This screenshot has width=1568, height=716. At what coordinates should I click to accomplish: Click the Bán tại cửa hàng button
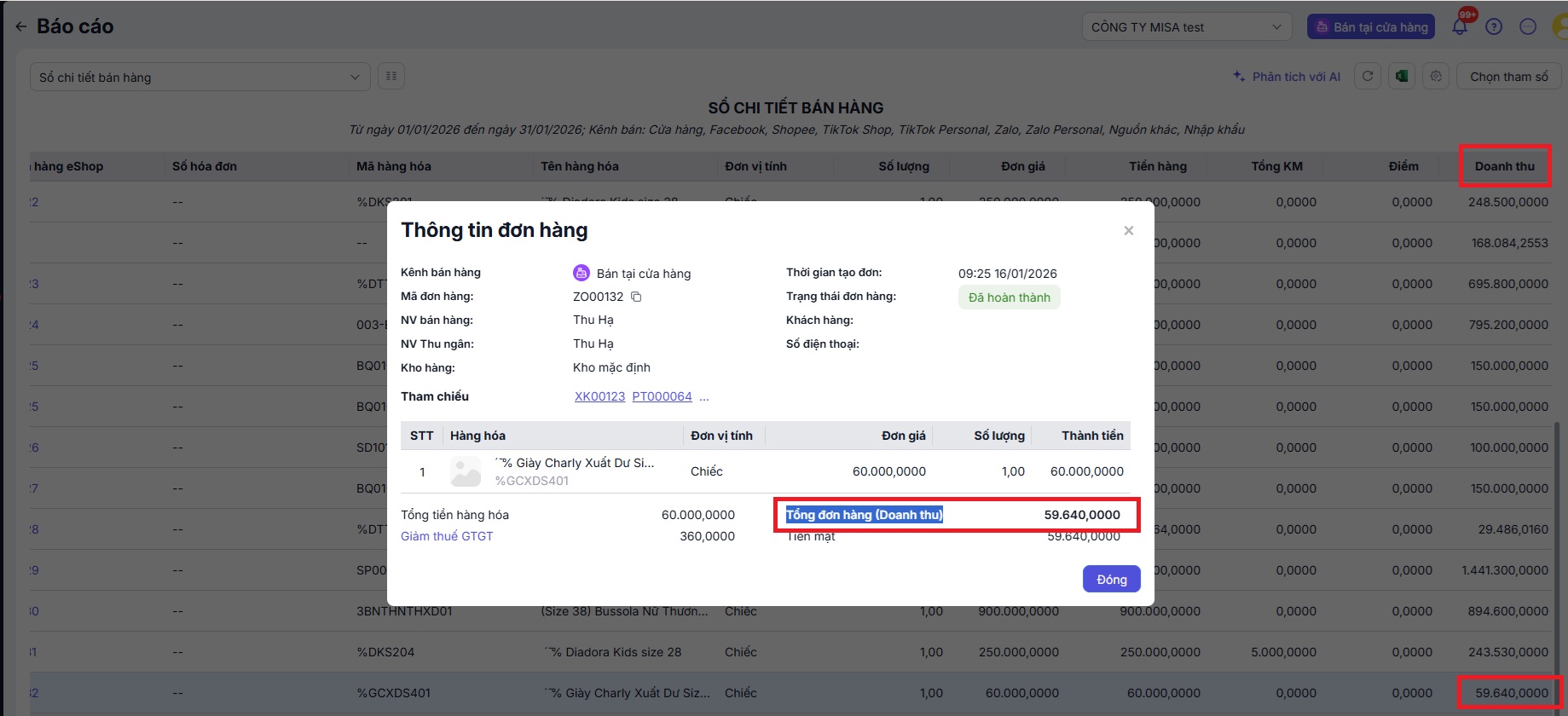pos(1371,27)
